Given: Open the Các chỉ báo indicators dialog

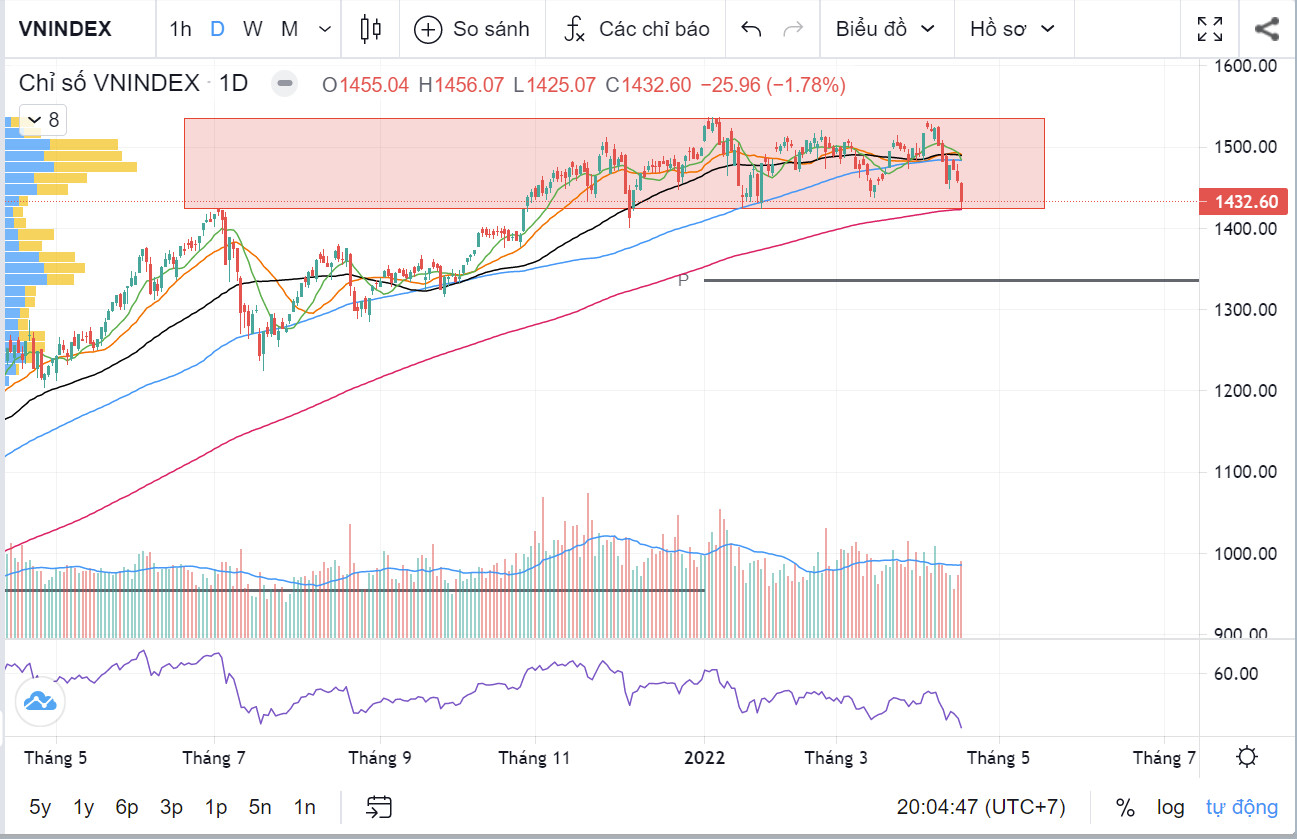Looking at the screenshot, I should click(x=636, y=29).
